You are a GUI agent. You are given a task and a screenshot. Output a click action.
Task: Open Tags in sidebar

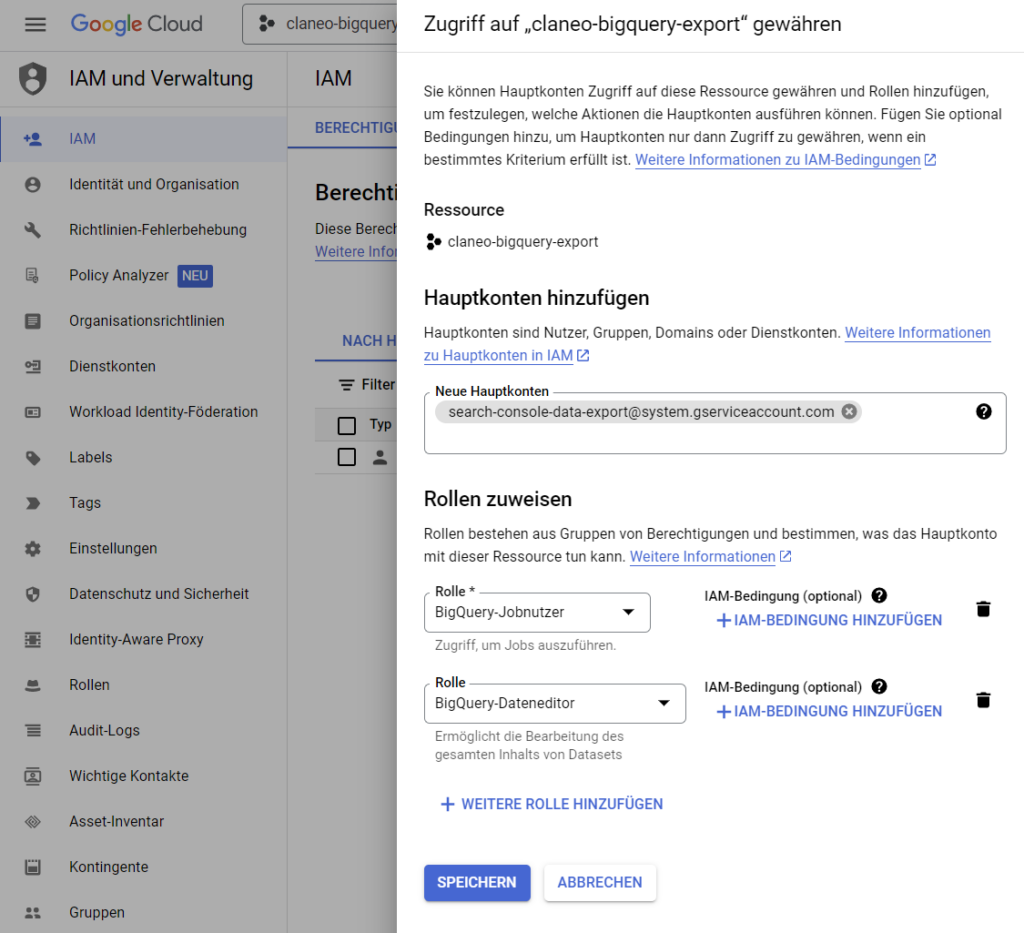click(x=85, y=503)
